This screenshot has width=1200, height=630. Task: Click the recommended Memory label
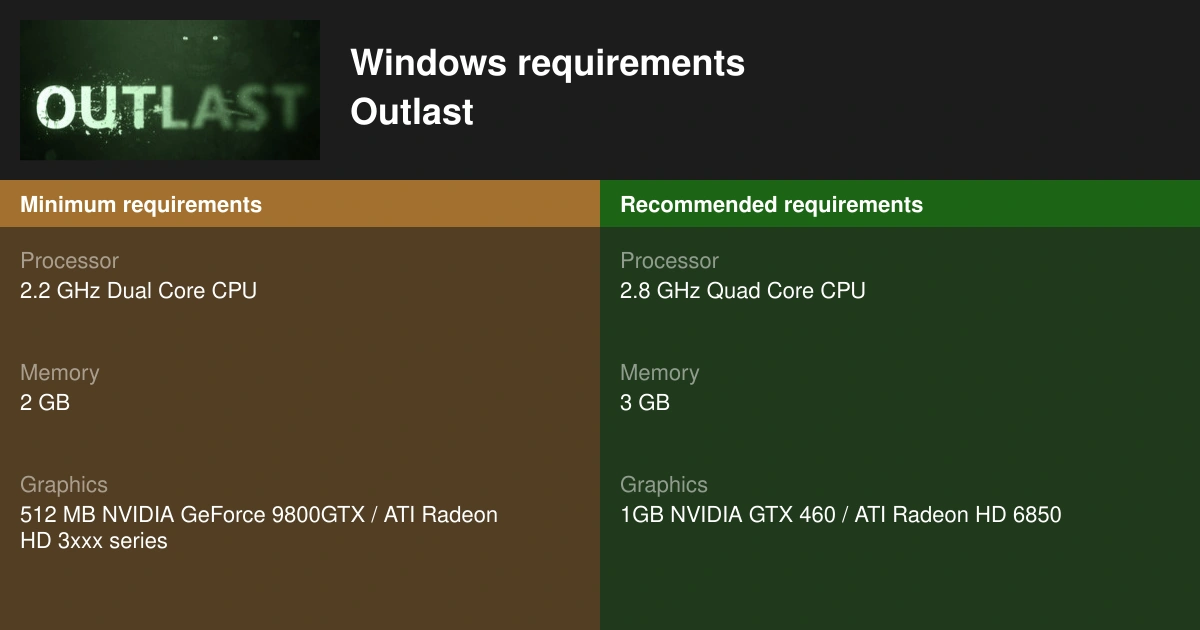click(659, 373)
